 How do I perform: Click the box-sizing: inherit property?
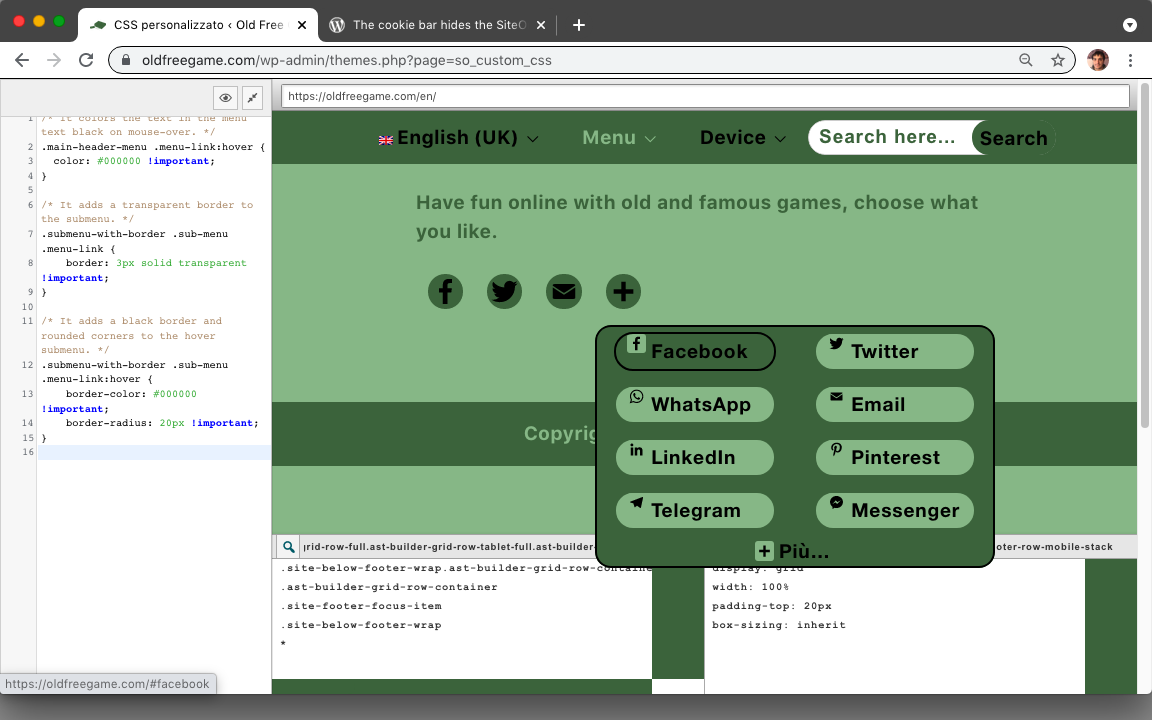point(778,625)
